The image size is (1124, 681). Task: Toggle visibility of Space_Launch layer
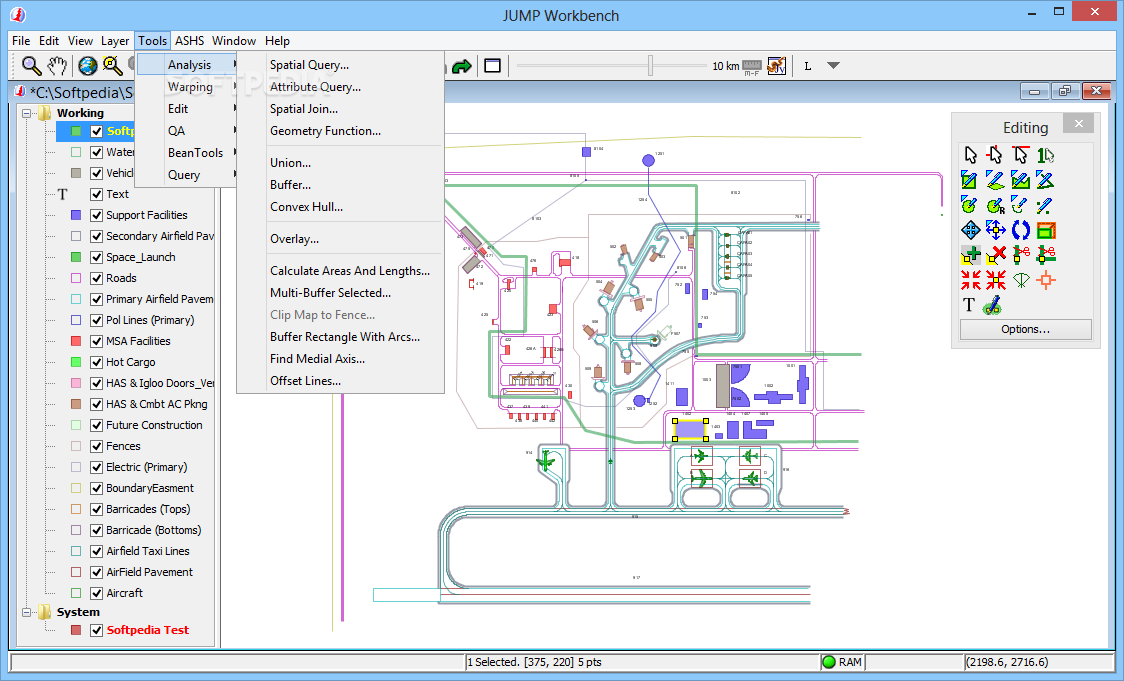click(x=96, y=257)
